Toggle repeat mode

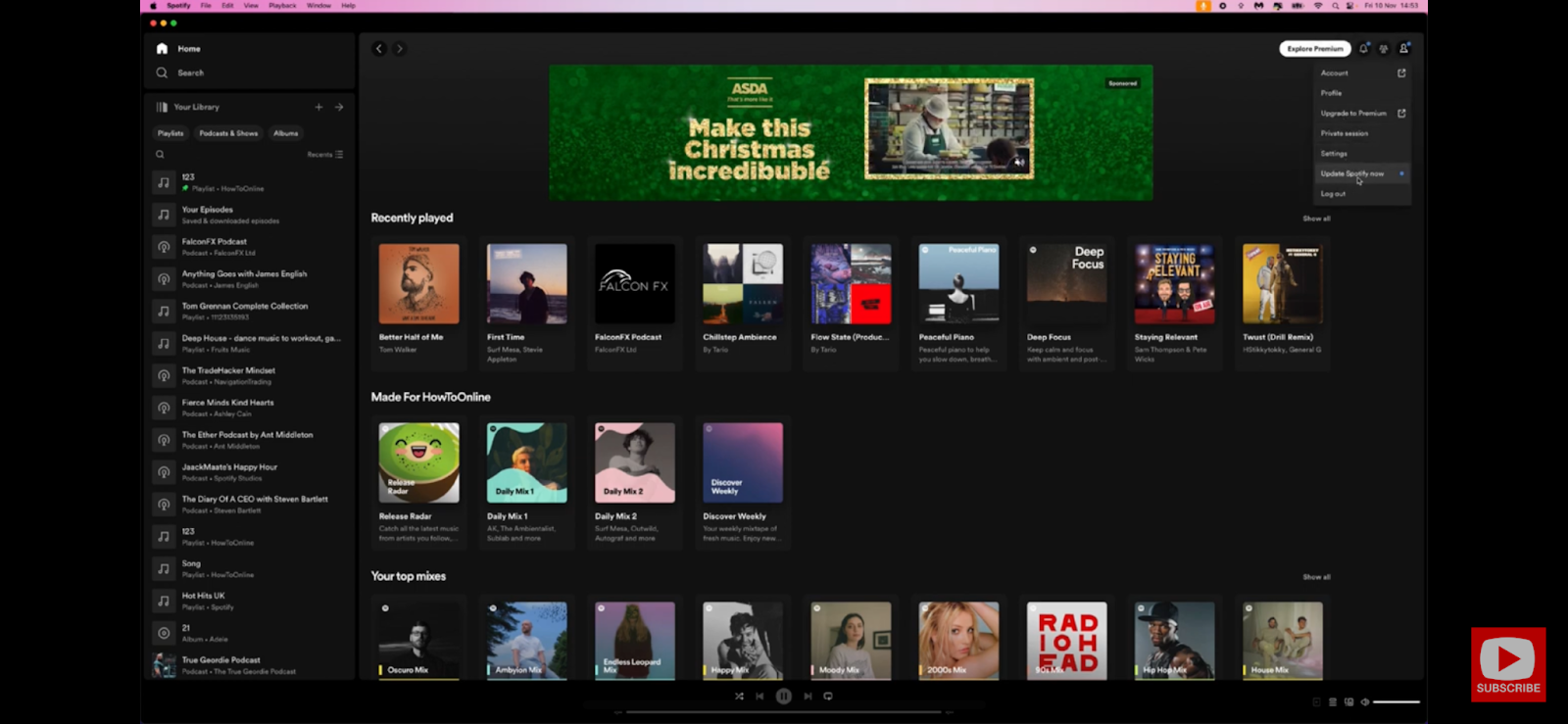[828, 697]
